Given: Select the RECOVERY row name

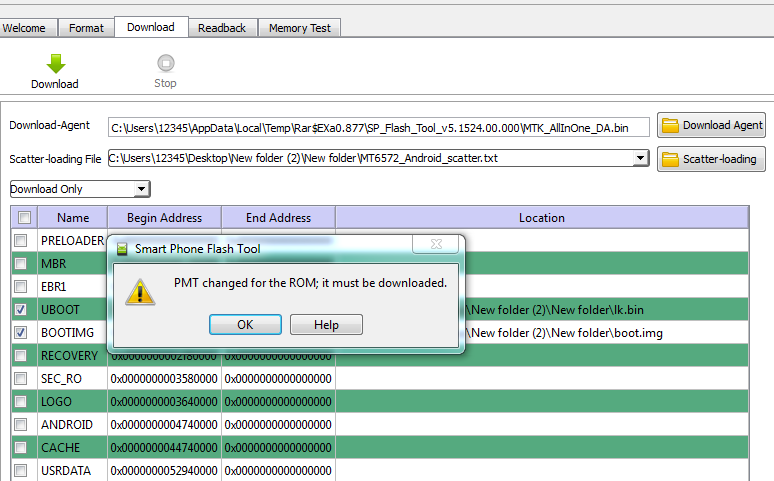Looking at the screenshot, I should point(70,356).
